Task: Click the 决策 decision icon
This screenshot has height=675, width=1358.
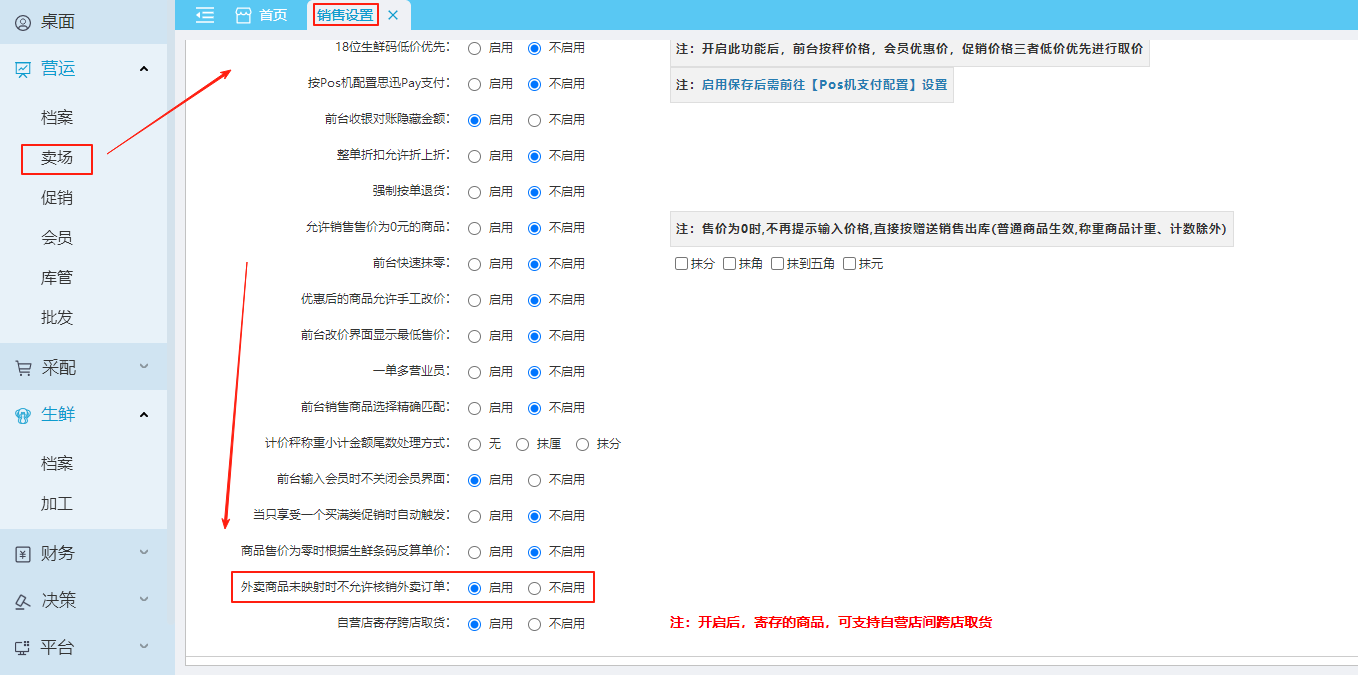Action: [23, 601]
